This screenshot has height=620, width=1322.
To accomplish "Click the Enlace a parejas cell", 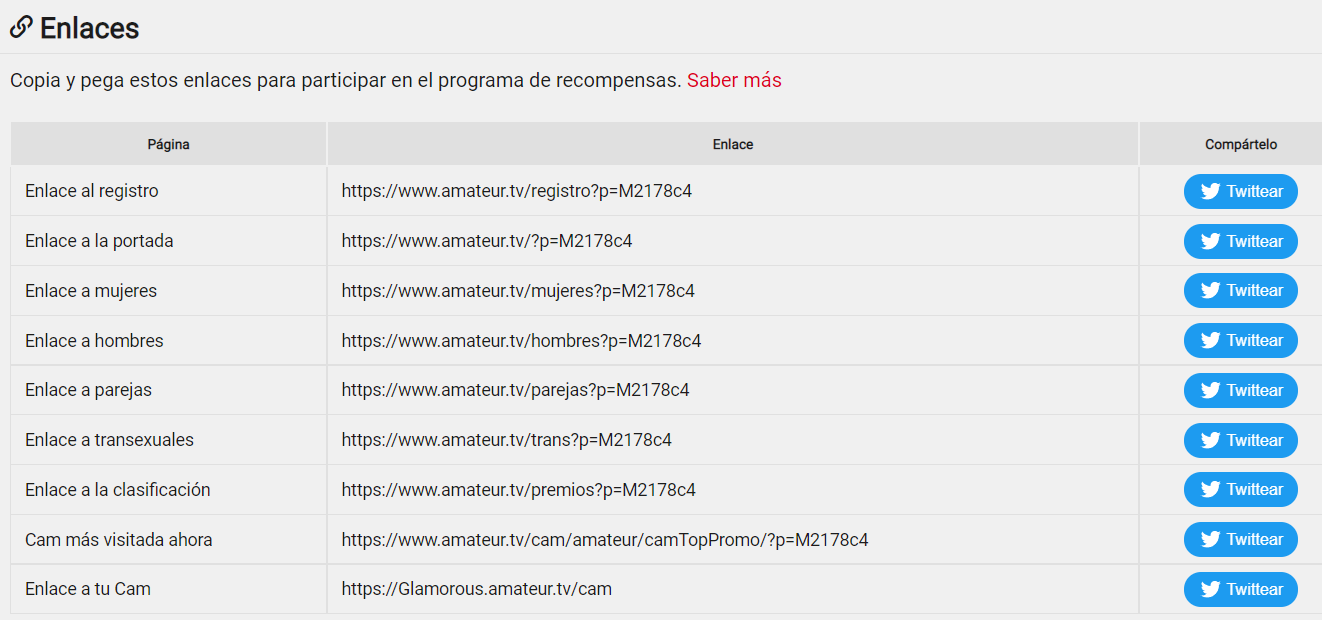I will [168, 390].
